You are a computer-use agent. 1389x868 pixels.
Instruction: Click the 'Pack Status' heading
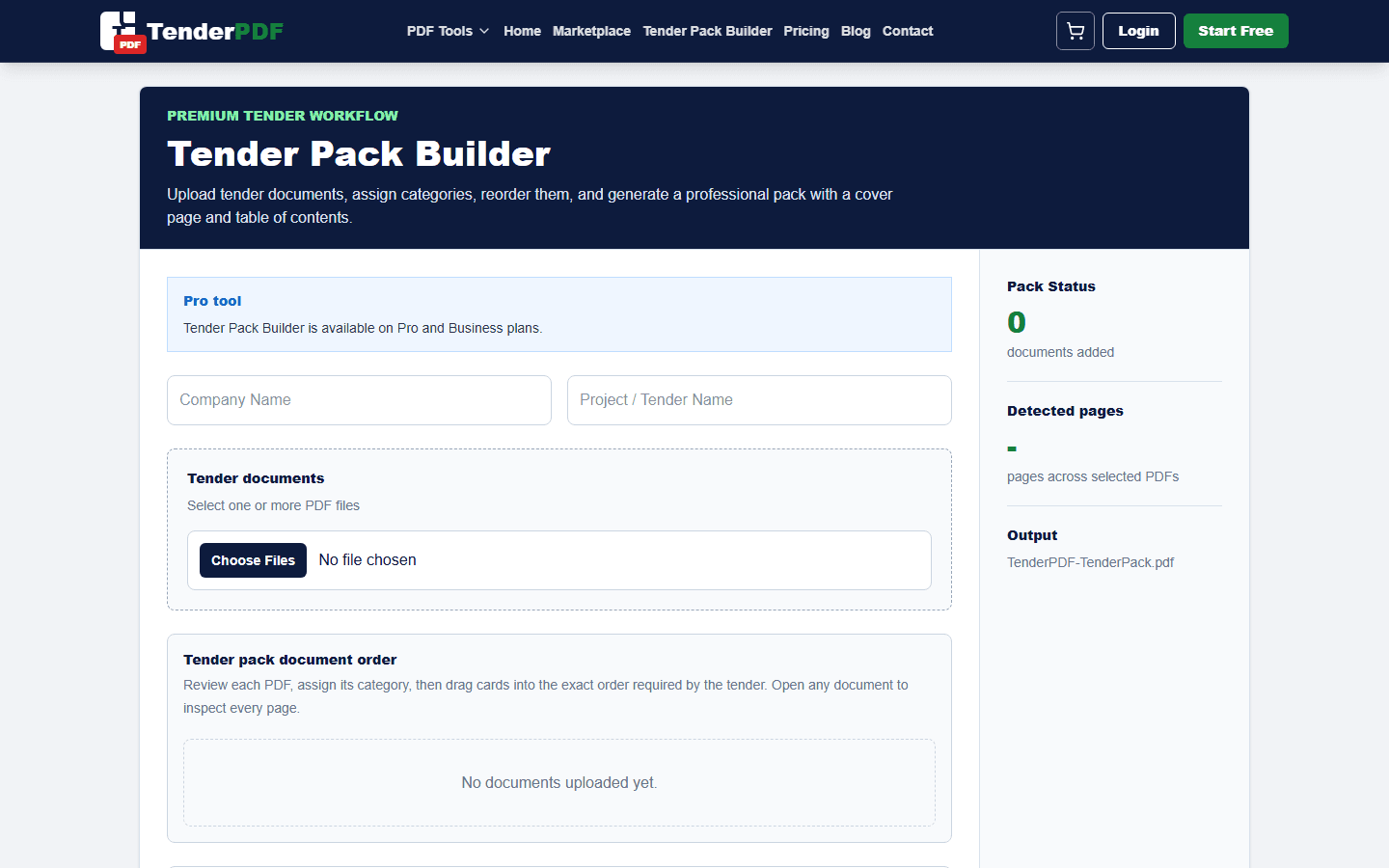[1051, 286]
